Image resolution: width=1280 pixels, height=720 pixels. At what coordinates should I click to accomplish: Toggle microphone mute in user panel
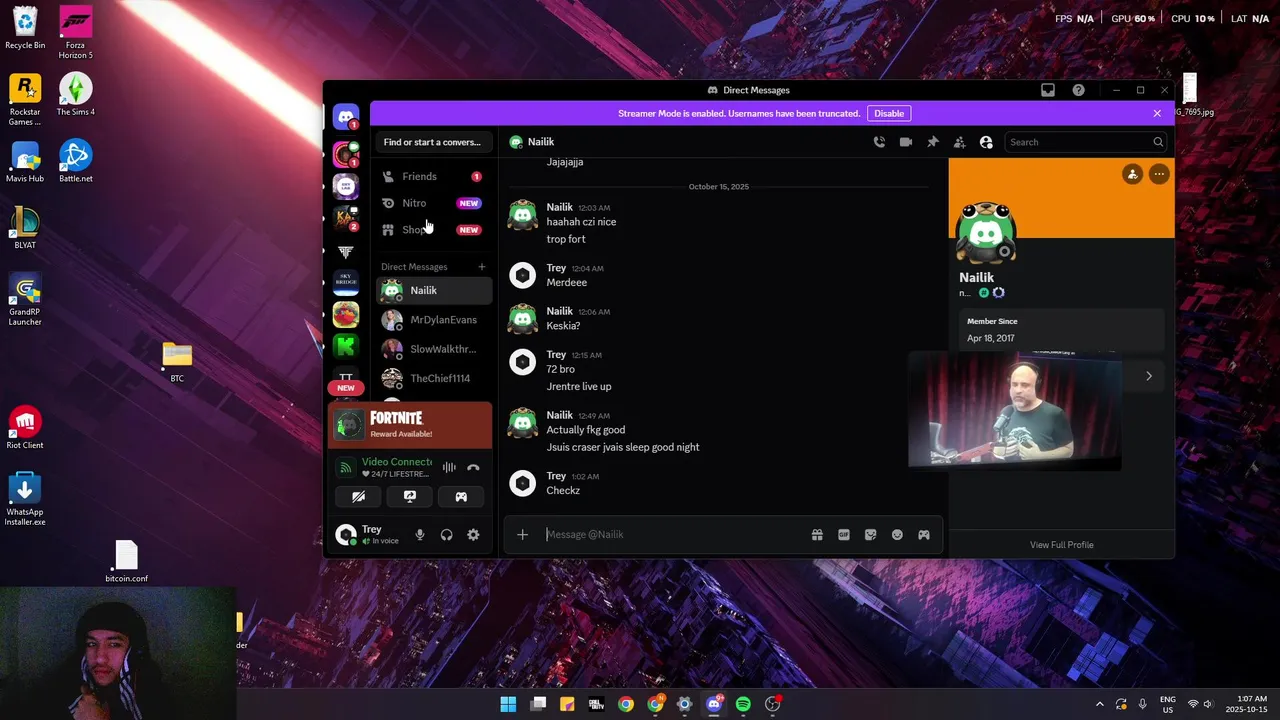tap(420, 535)
